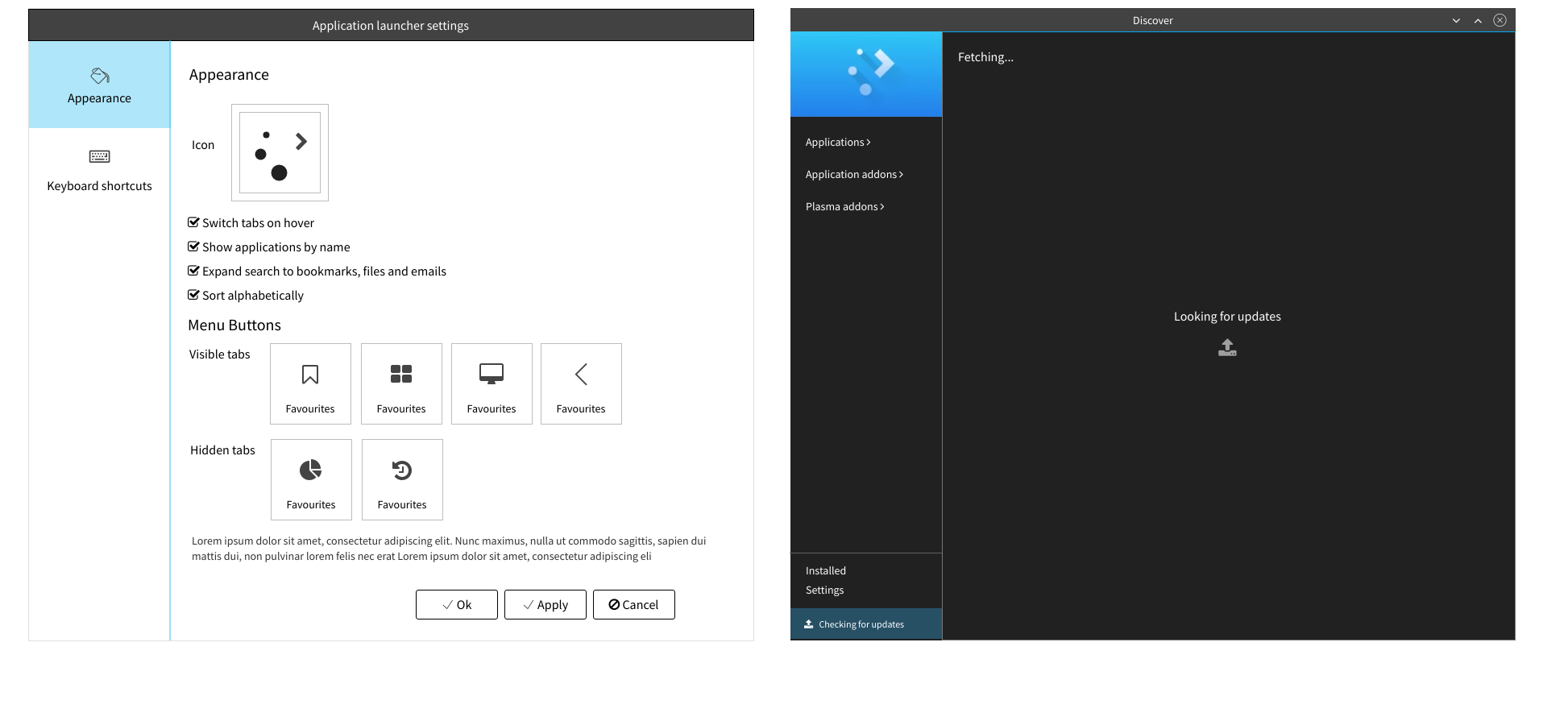Image resolution: width=1568 pixels, height=721 pixels.
Task: Expand the Applications category in Discover
Action: pos(838,142)
